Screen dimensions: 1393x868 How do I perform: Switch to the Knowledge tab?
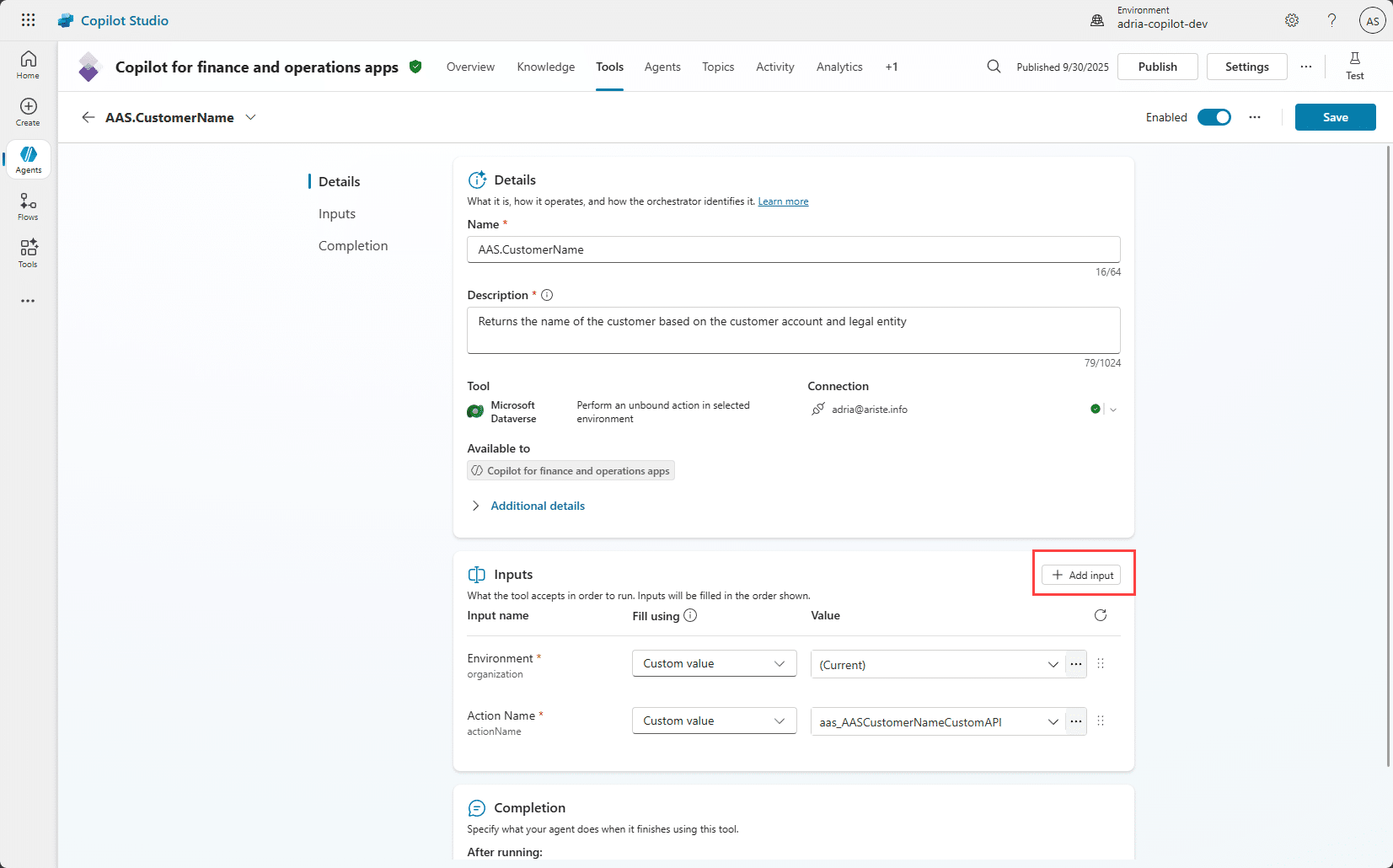[x=545, y=67]
